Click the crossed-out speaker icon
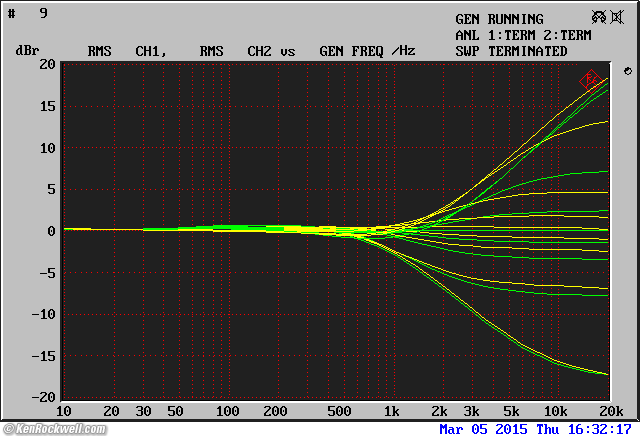Screen dimensions: 640x436 point(617,17)
